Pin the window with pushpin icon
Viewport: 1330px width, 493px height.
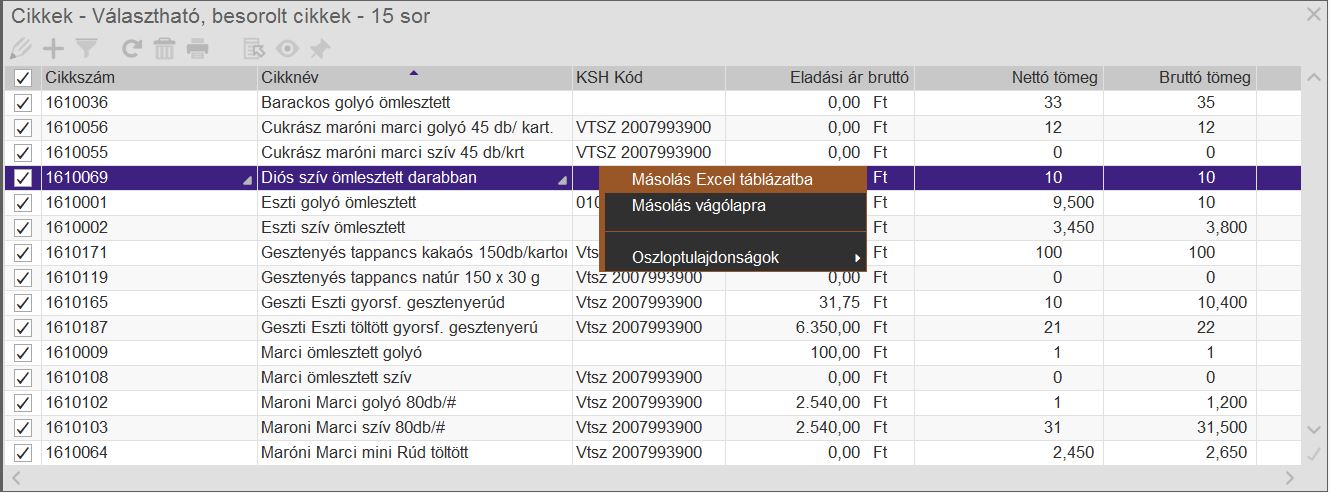320,48
